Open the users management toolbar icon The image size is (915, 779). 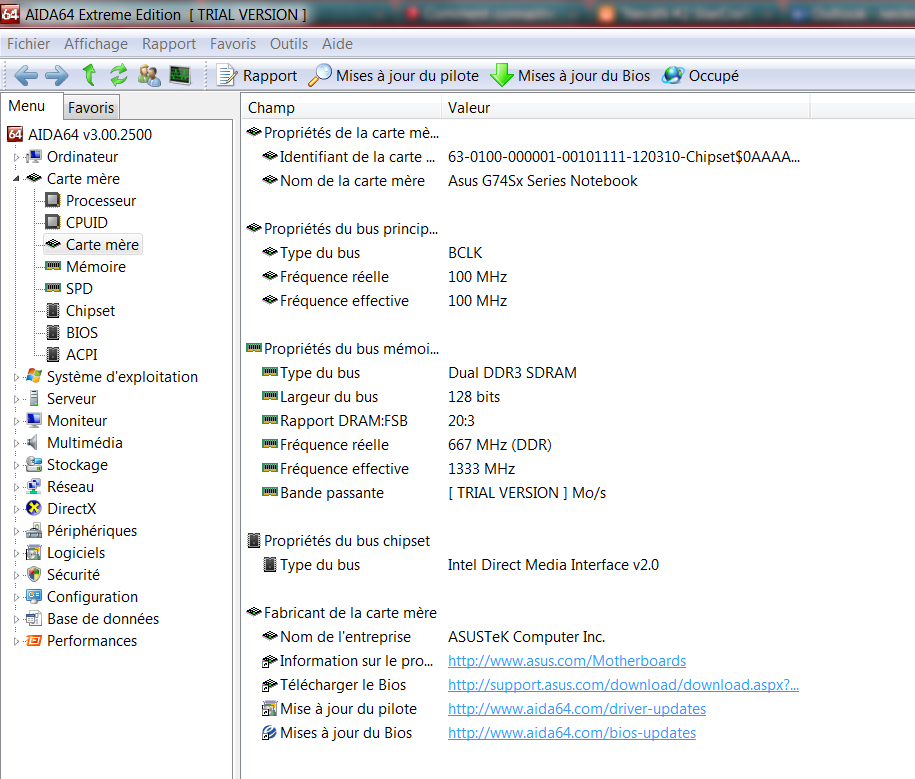tap(149, 75)
